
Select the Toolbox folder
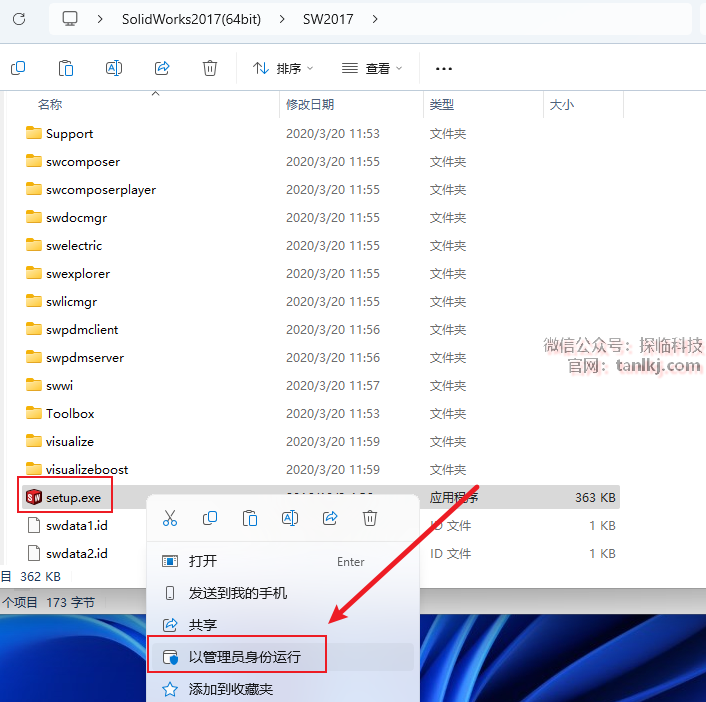click(70, 413)
